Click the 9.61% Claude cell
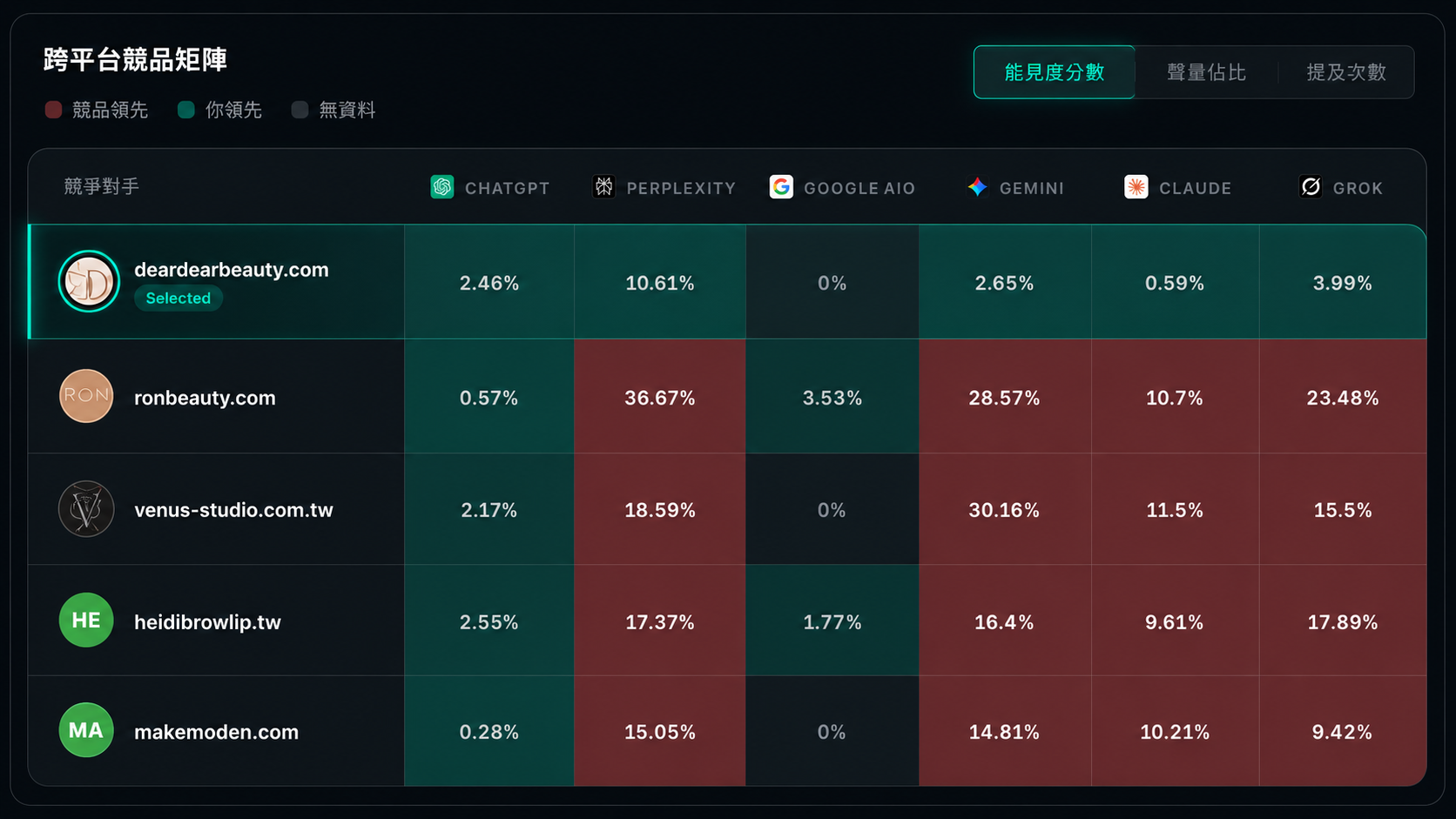This screenshot has height=819, width=1456. coord(1175,621)
